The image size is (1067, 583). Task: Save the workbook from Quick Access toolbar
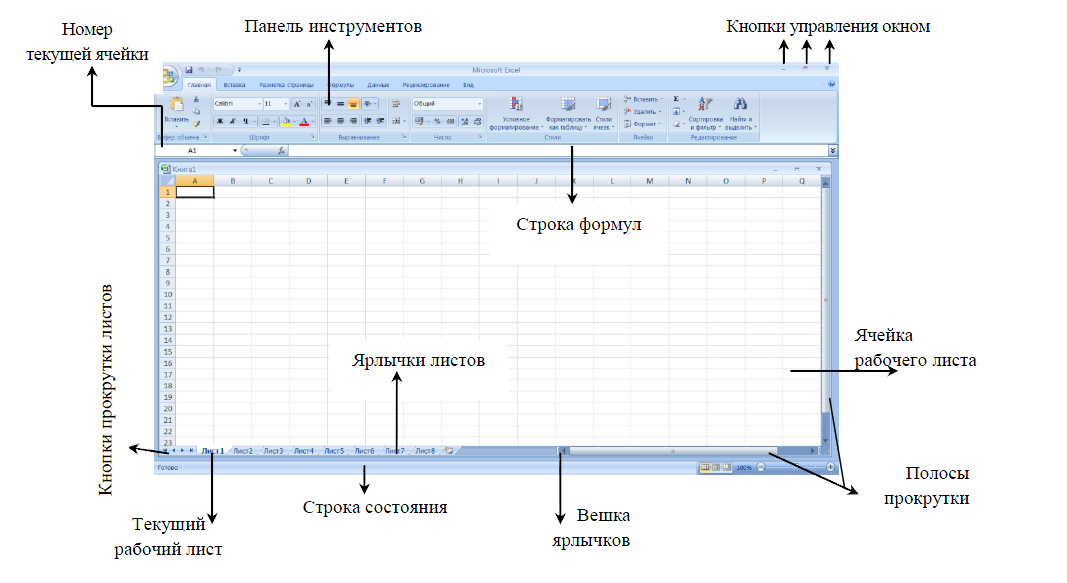[x=189, y=70]
